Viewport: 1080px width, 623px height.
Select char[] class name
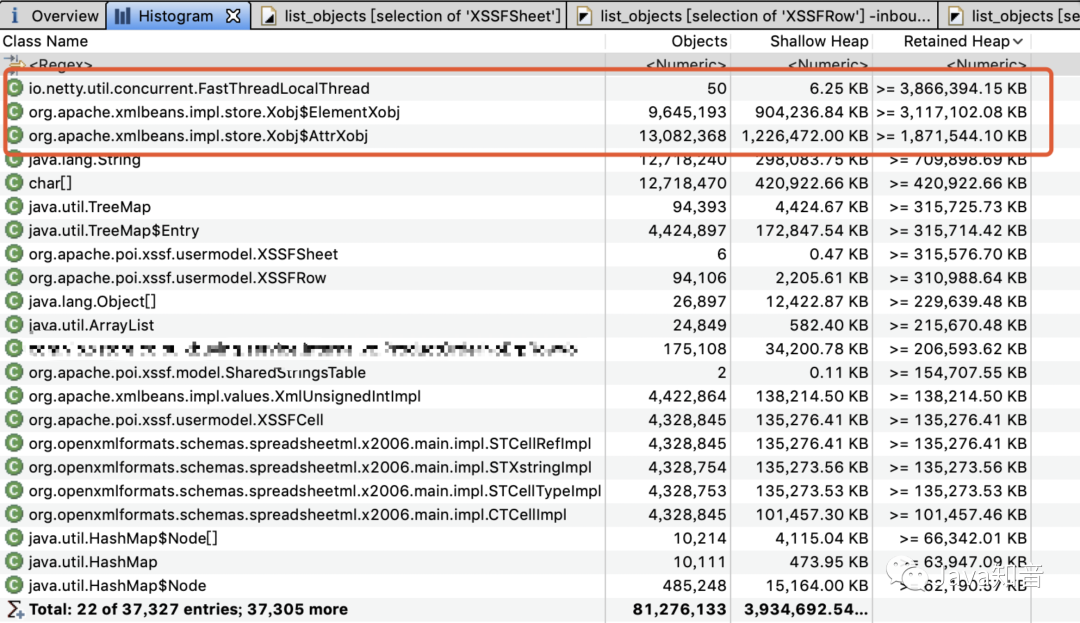coord(50,183)
